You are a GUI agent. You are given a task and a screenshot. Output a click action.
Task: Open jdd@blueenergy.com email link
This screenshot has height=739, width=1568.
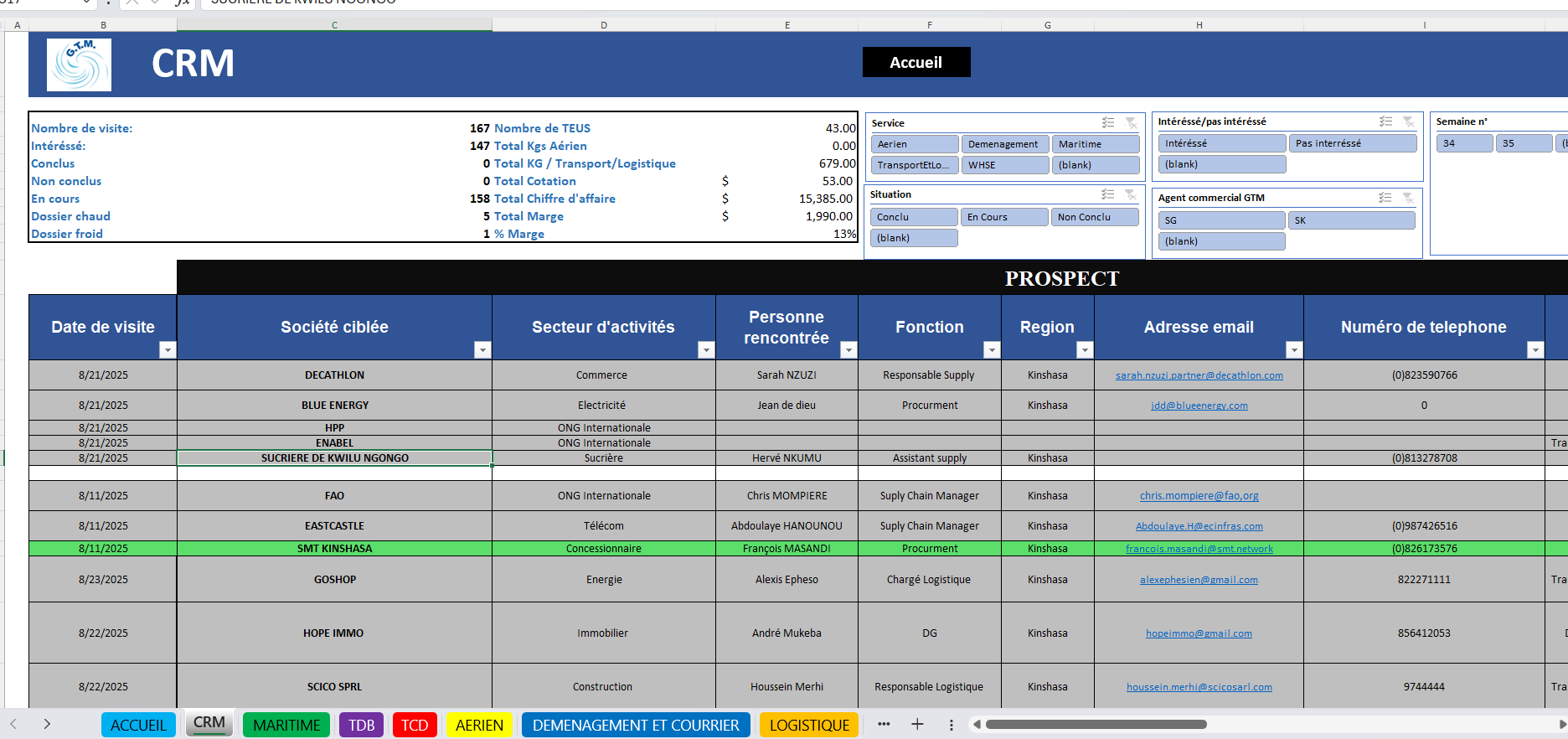[x=1199, y=406]
